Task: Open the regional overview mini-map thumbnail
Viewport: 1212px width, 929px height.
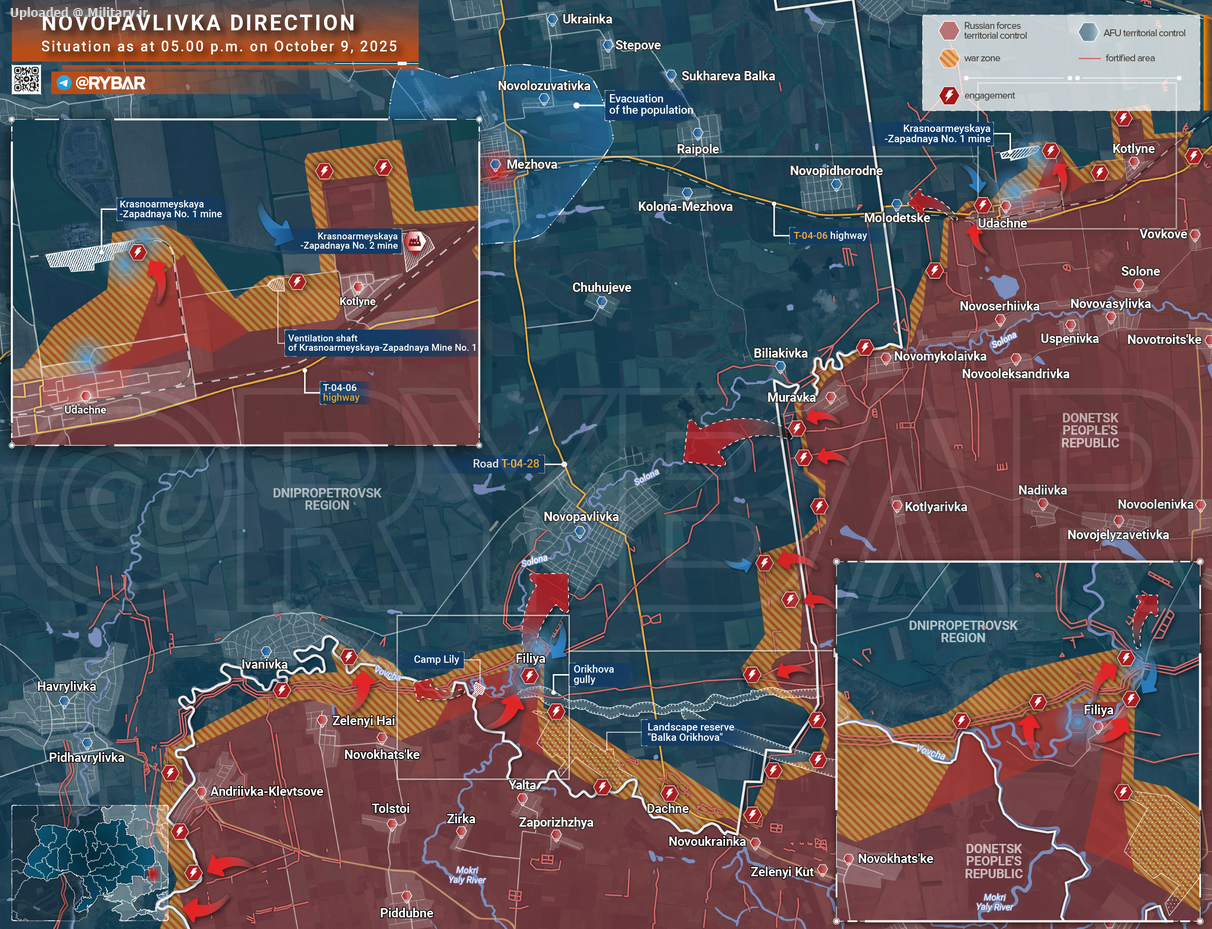Action: point(87,860)
